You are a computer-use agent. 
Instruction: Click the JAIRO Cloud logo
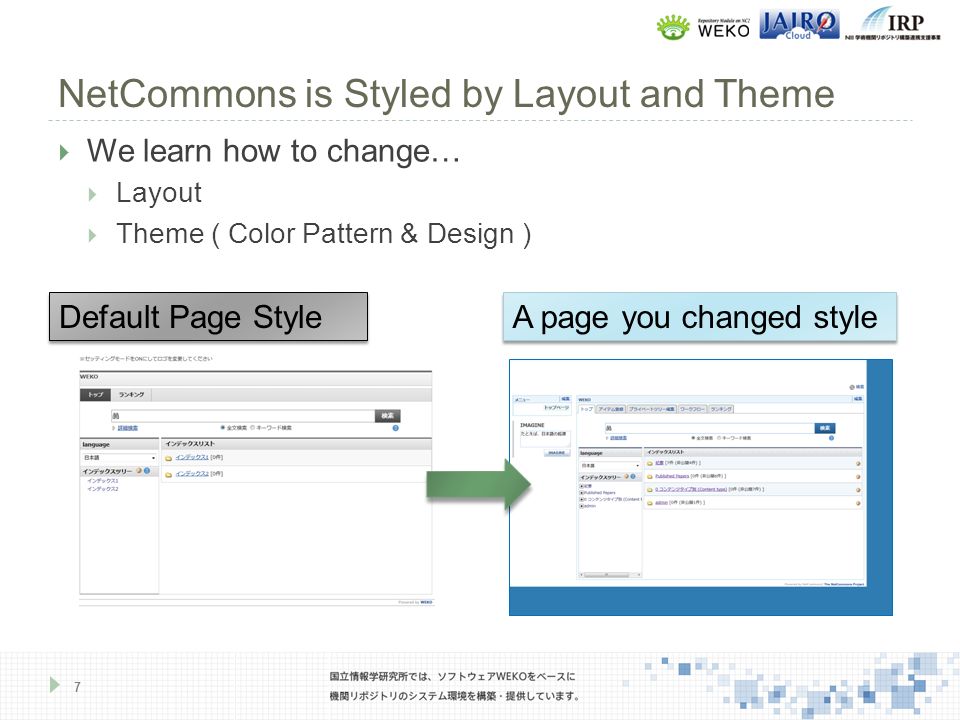[x=799, y=25]
